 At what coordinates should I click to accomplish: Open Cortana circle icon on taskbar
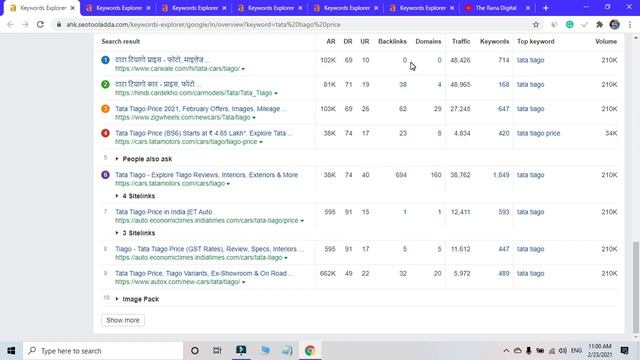(195, 351)
